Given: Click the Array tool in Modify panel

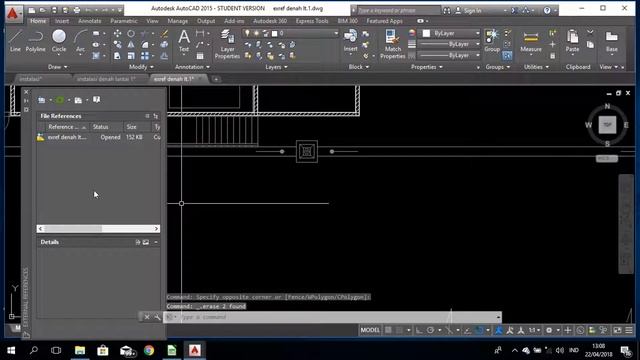Looking at the screenshot, I should [145, 56].
